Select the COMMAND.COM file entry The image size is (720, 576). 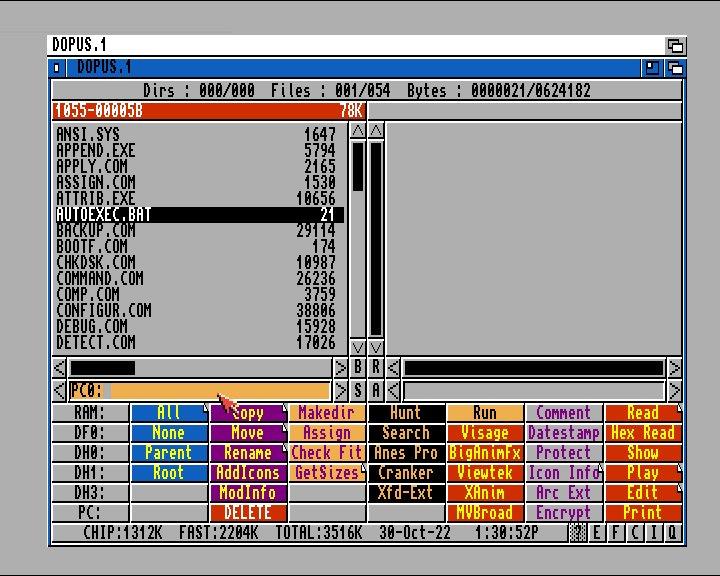pyautogui.click(x=200, y=278)
